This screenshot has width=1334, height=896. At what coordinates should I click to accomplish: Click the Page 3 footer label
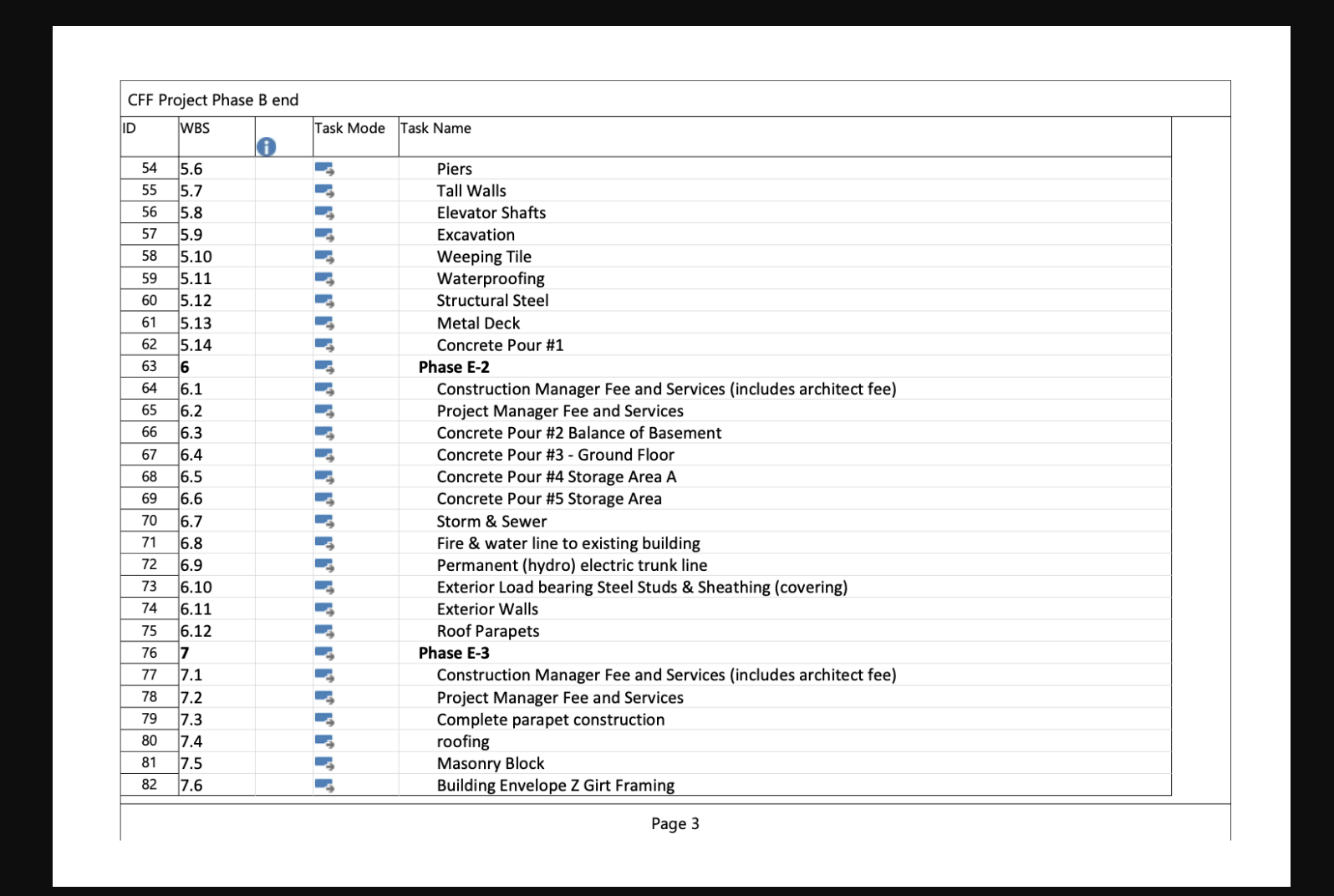675,824
